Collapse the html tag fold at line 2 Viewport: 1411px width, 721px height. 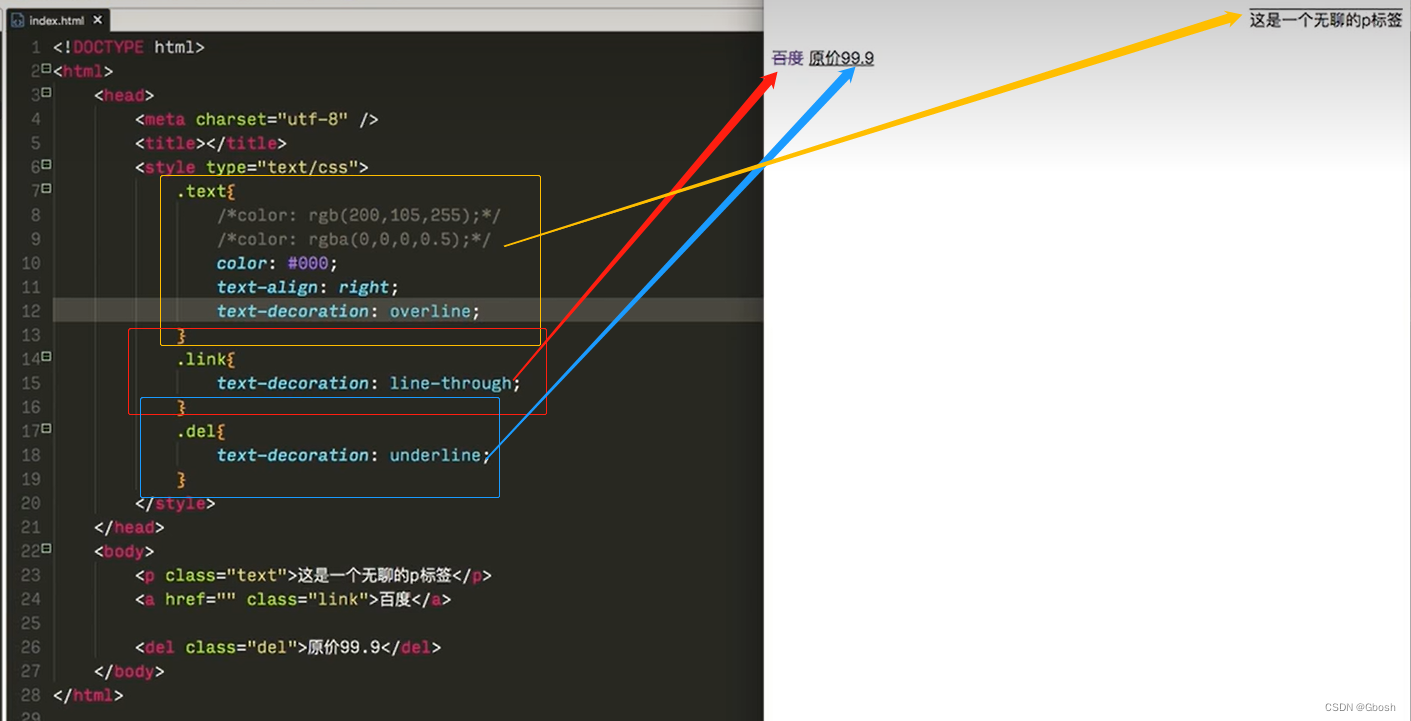tap(46, 70)
